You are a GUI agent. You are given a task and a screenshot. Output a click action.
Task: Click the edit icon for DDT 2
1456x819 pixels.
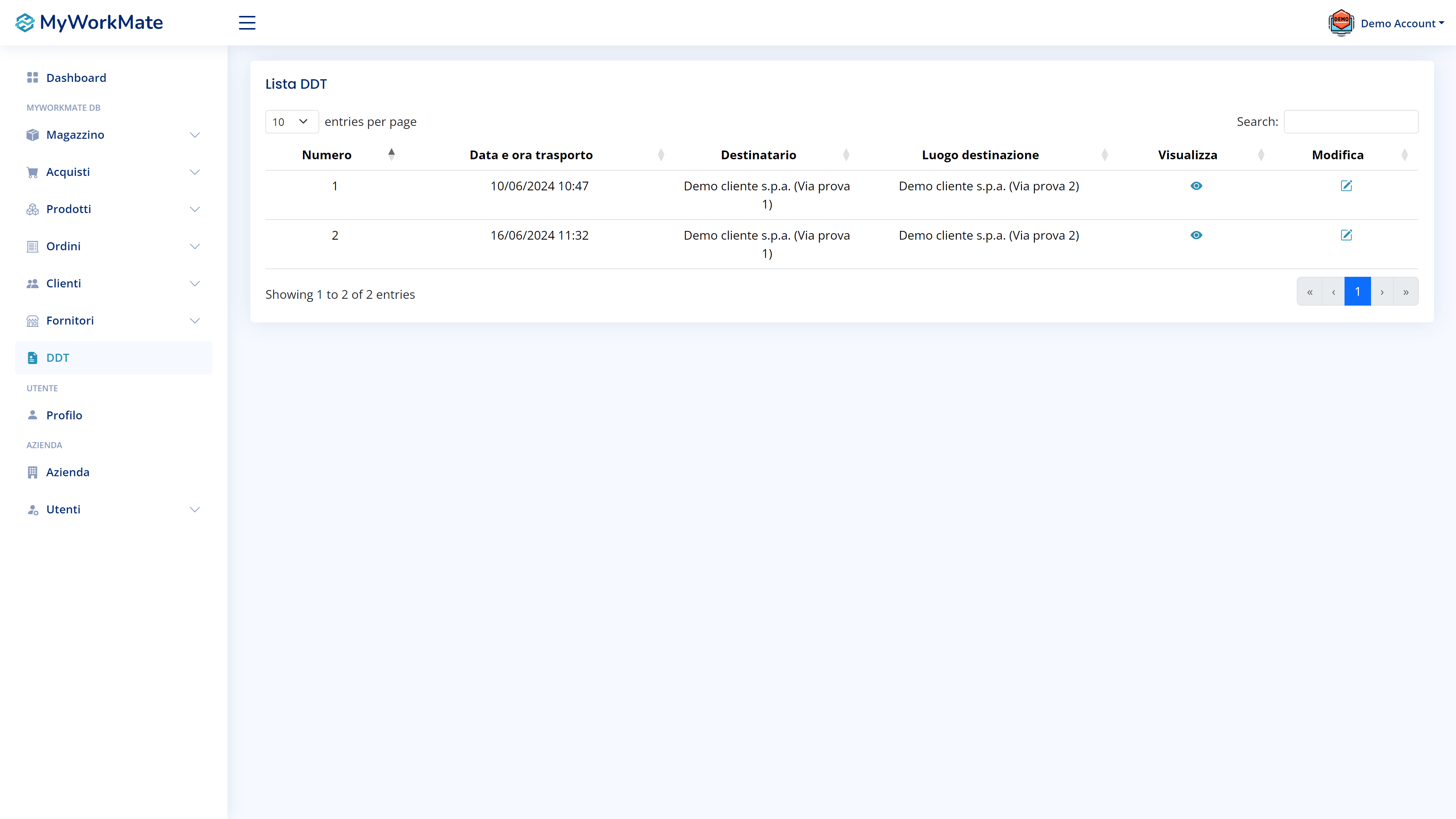(x=1346, y=235)
